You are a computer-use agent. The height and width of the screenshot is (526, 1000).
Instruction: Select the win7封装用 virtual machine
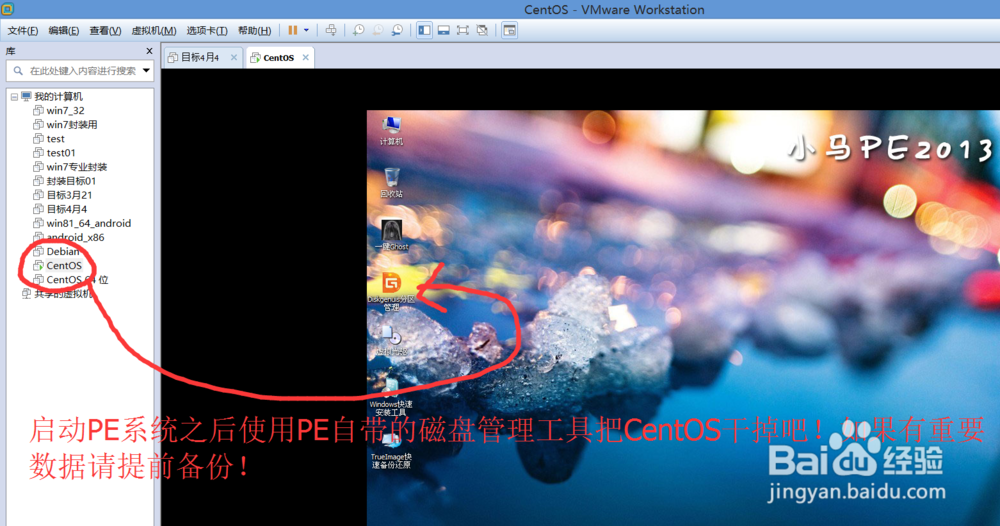72,125
